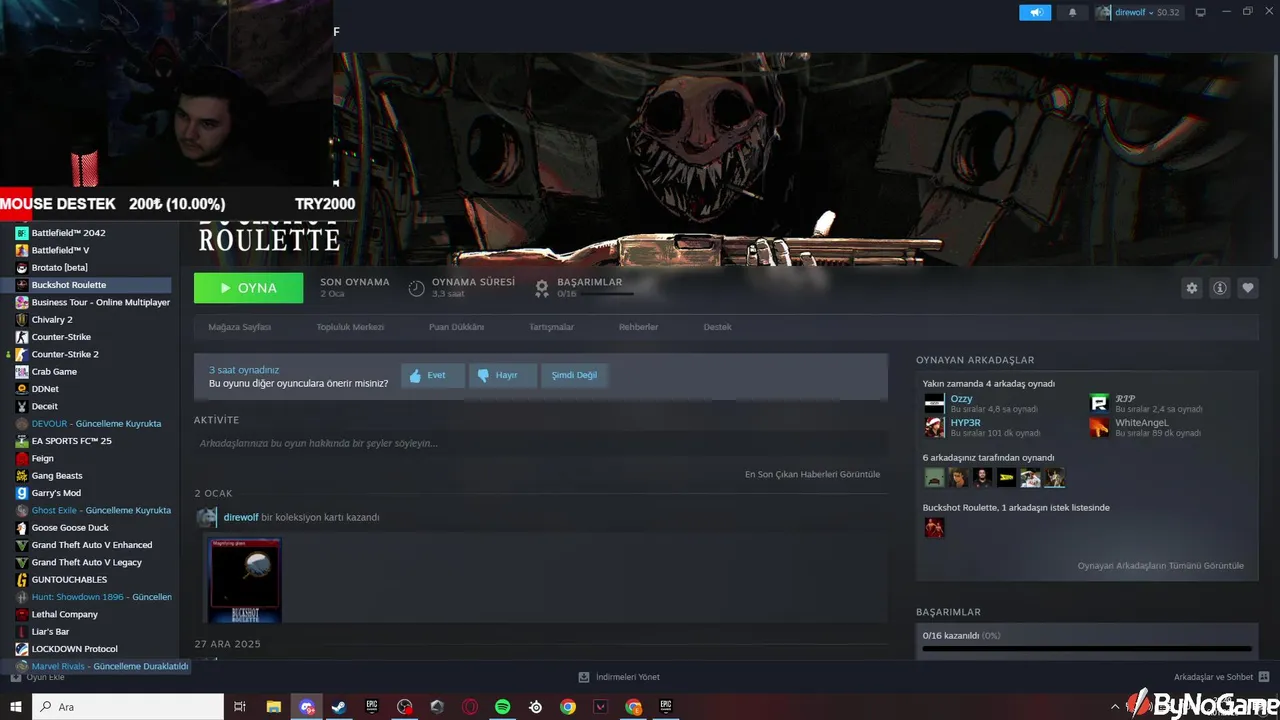Select Lethal Company in library

(64, 614)
